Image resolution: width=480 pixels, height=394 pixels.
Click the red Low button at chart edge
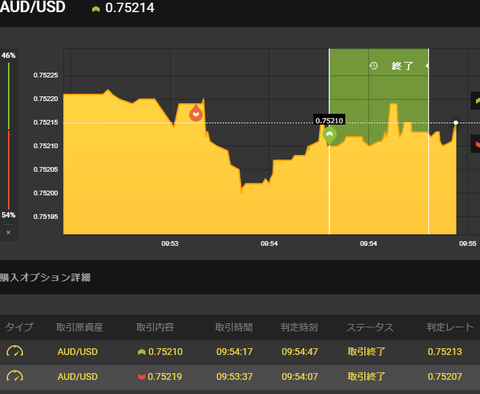click(x=475, y=144)
